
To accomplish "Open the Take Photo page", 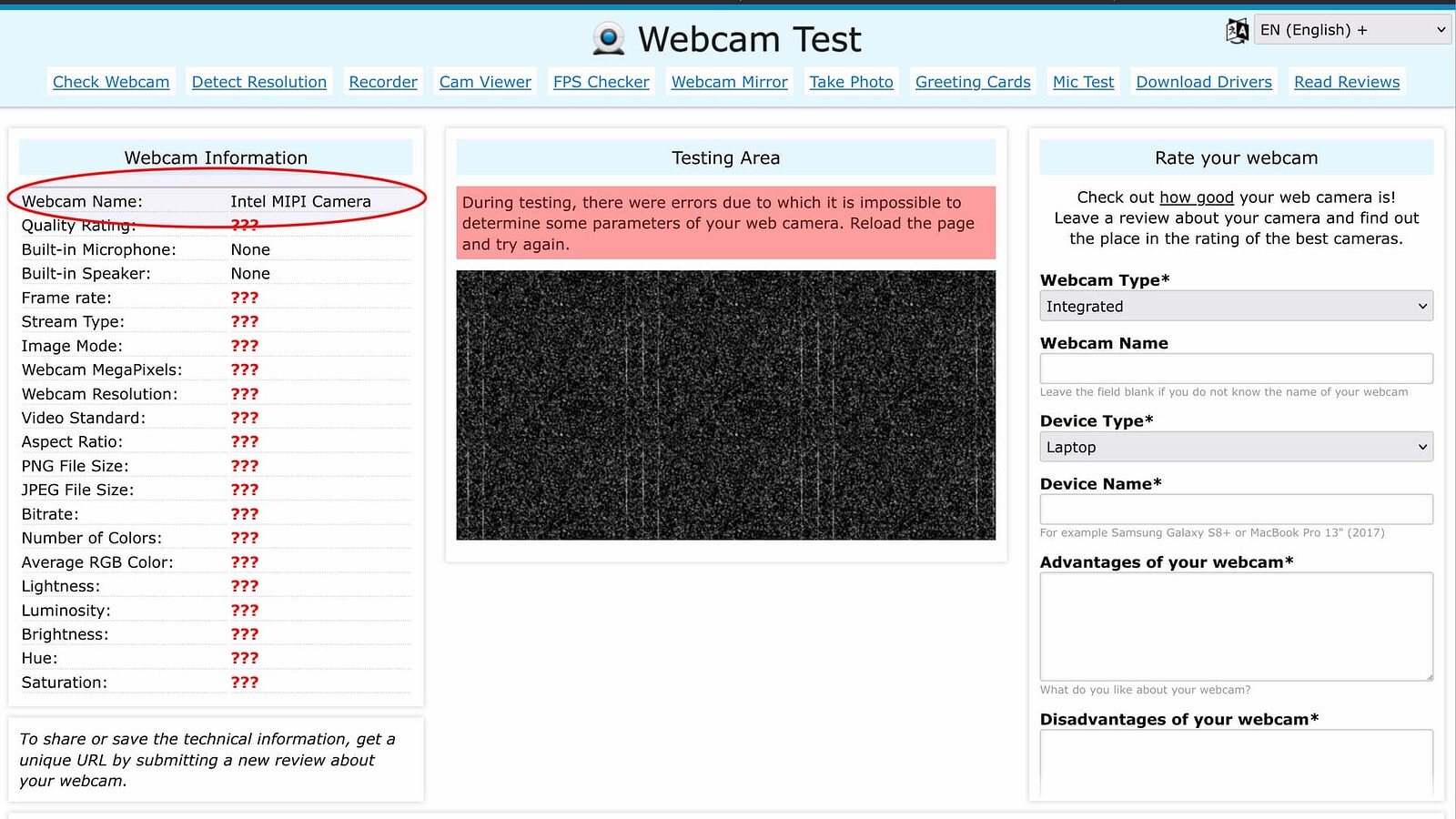I will coord(852,82).
